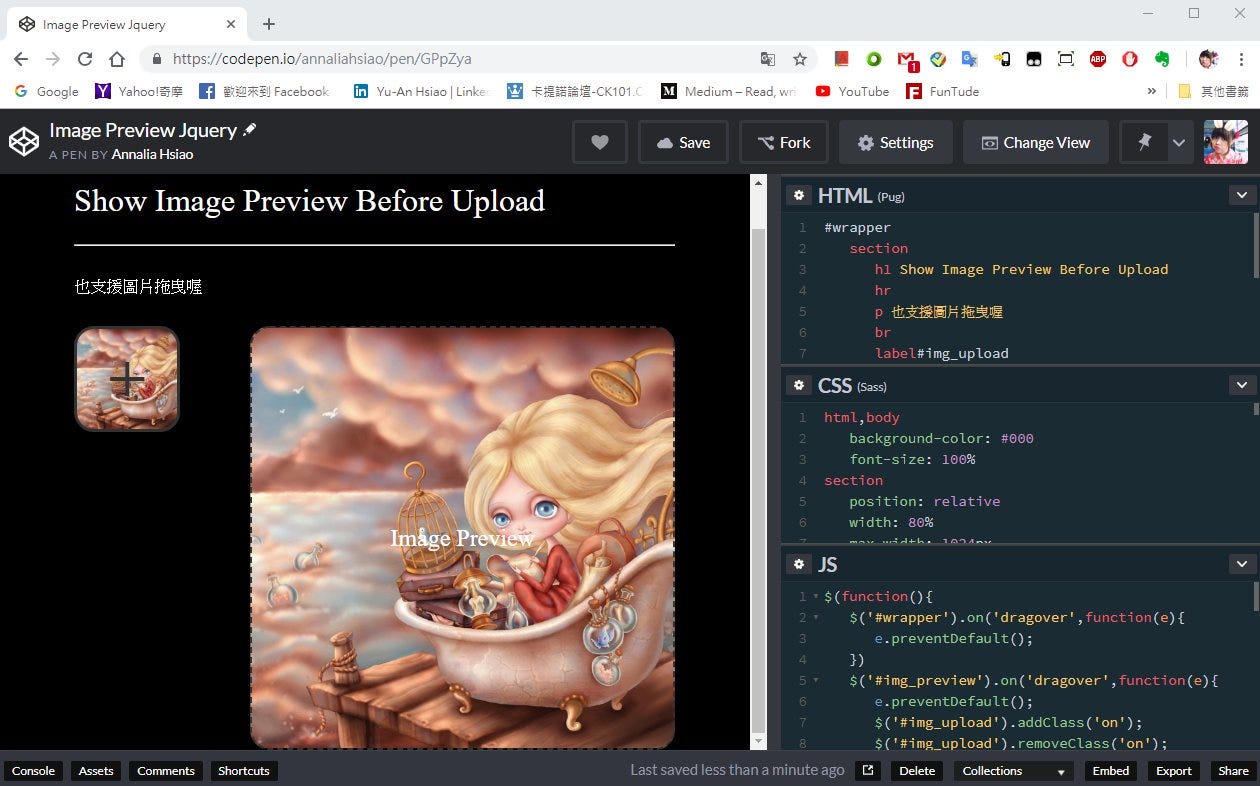Image resolution: width=1260 pixels, height=786 pixels.
Task: Click the address bar URL
Action: pyautogui.click(x=322, y=59)
